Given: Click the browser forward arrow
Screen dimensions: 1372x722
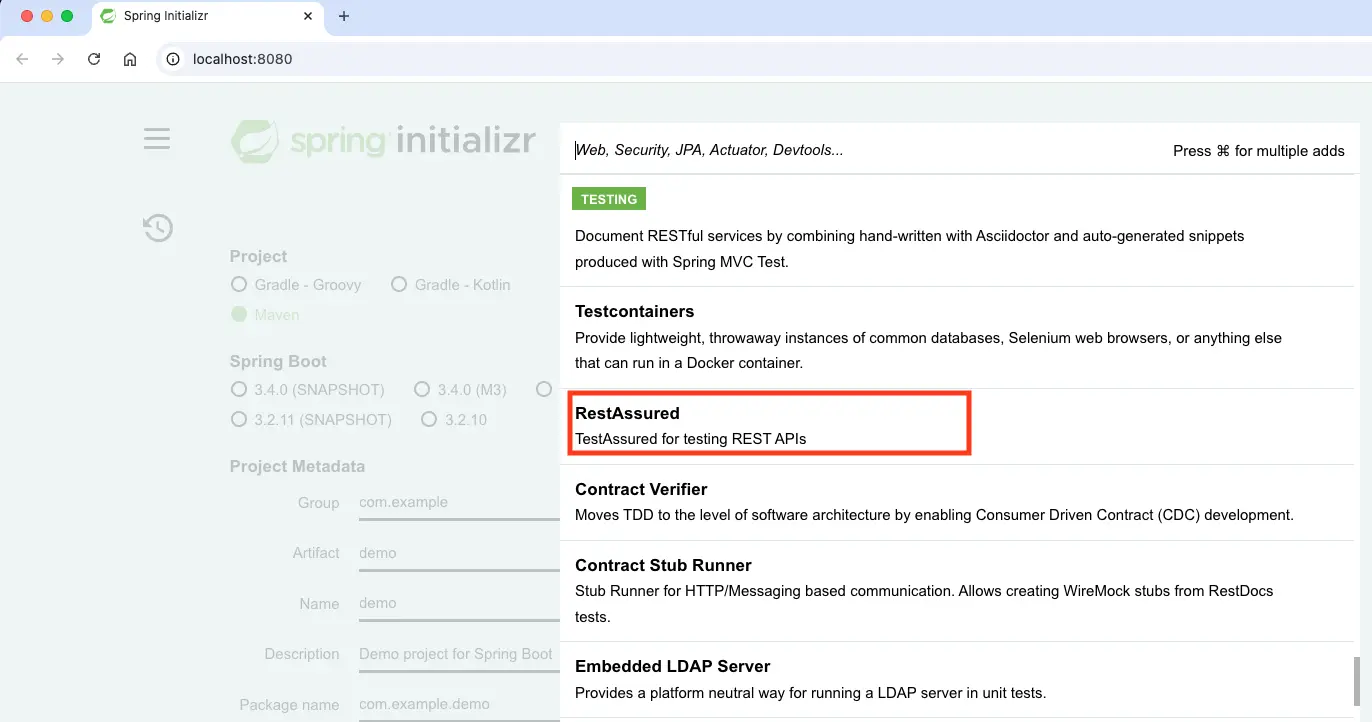Looking at the screenshot, I should click(x=58, y=59).
